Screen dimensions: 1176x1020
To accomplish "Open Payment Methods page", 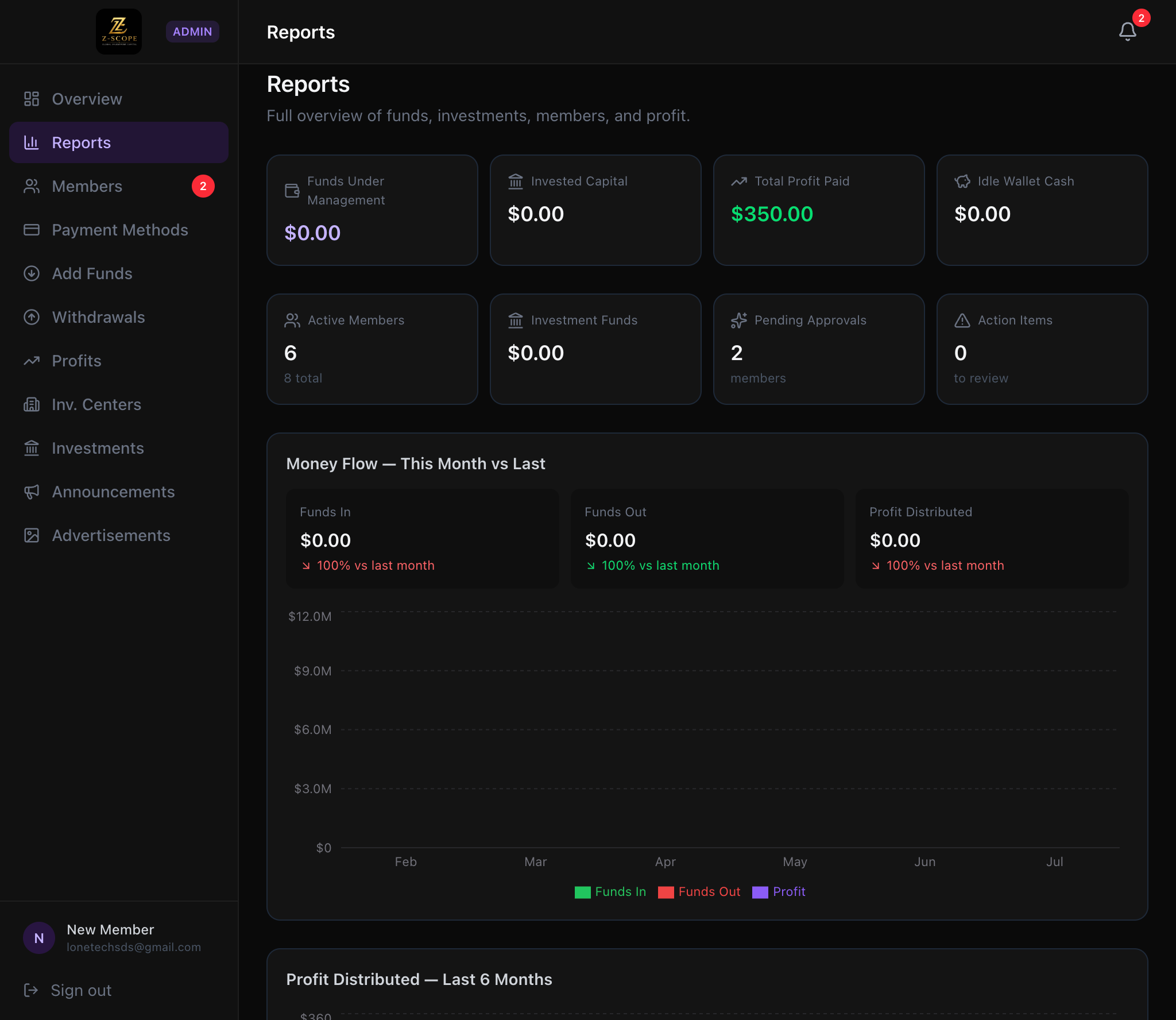I will tap(119, 230).
